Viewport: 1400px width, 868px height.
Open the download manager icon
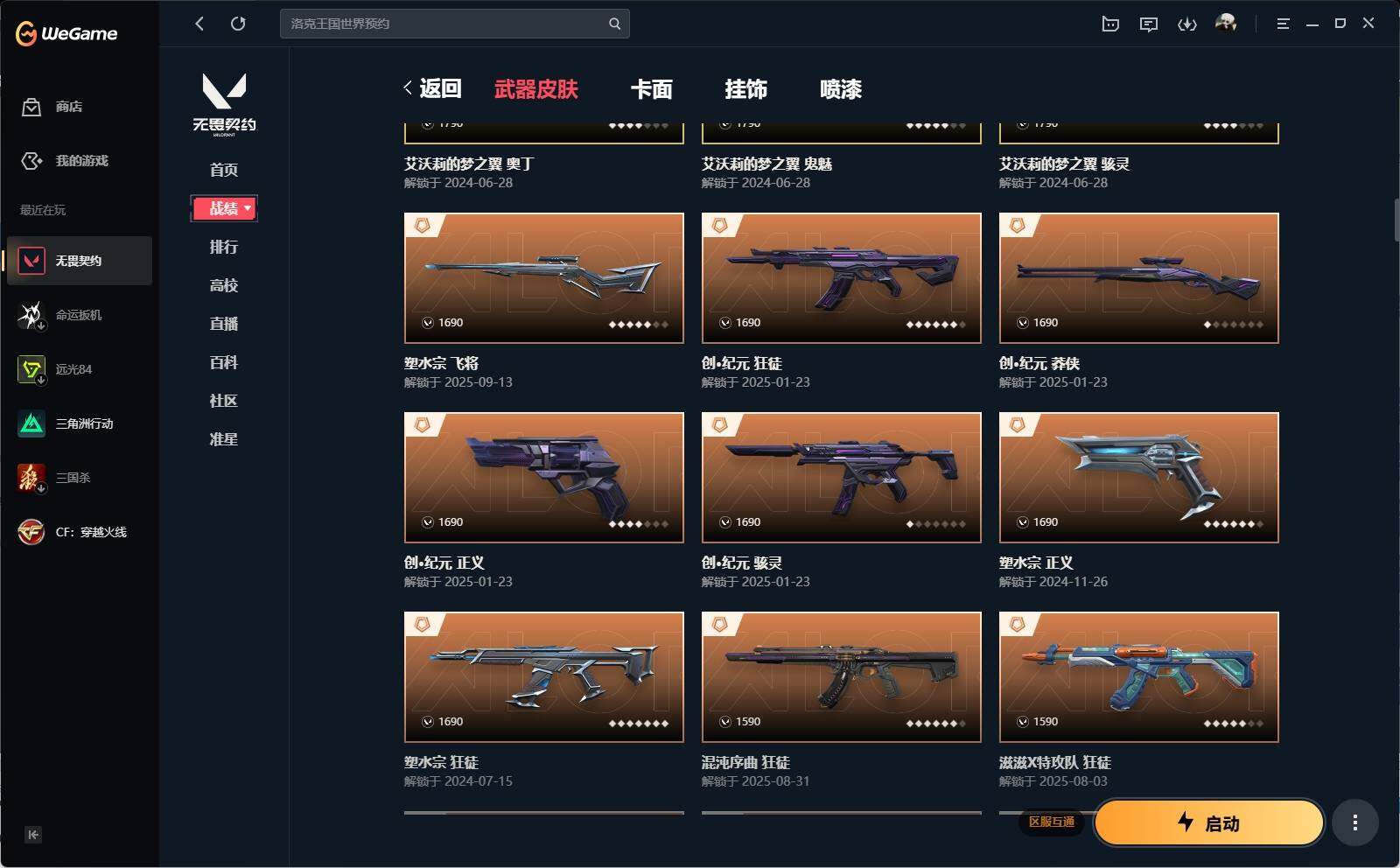click(1187, 24)
